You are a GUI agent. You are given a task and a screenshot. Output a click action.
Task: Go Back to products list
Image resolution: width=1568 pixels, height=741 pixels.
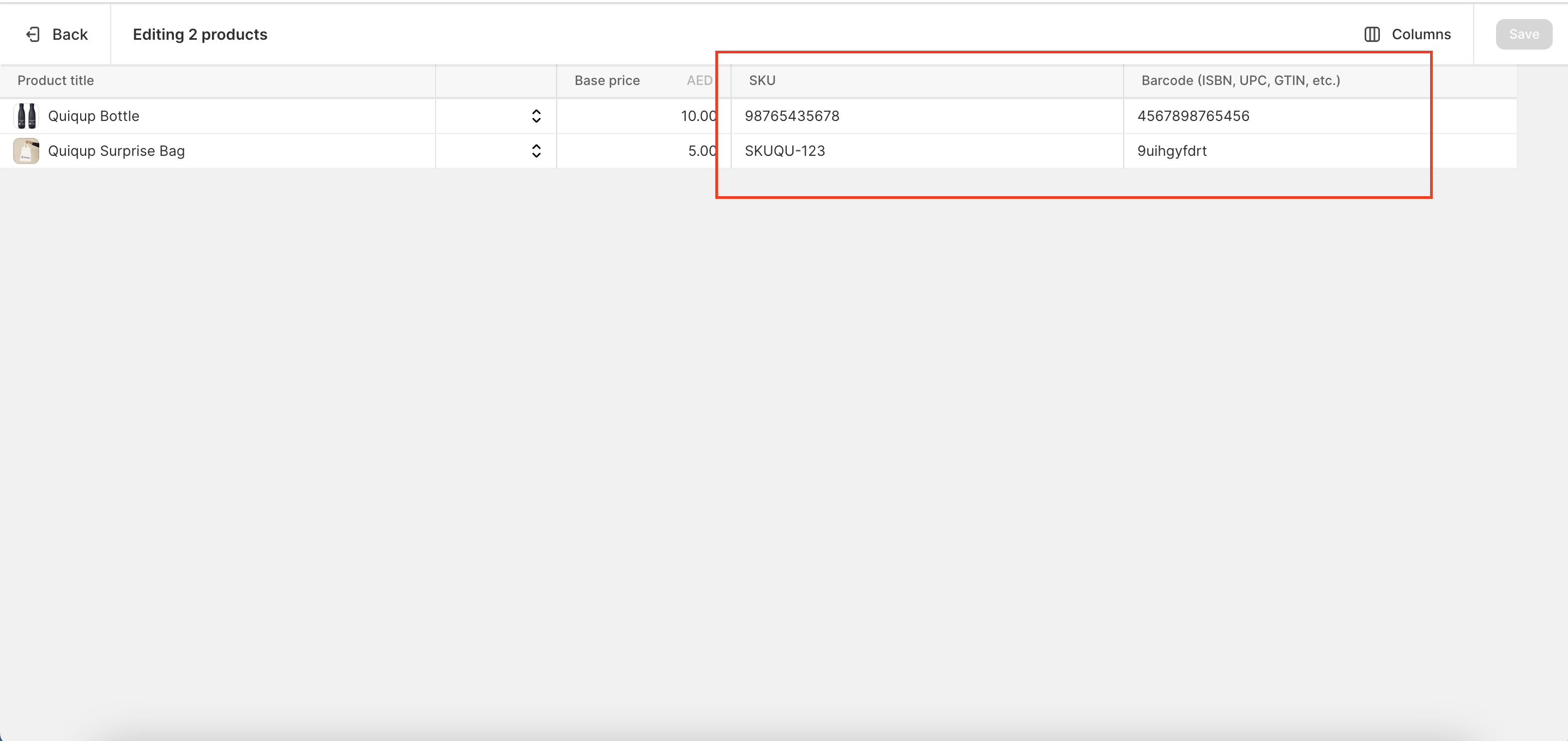point(69,35)
